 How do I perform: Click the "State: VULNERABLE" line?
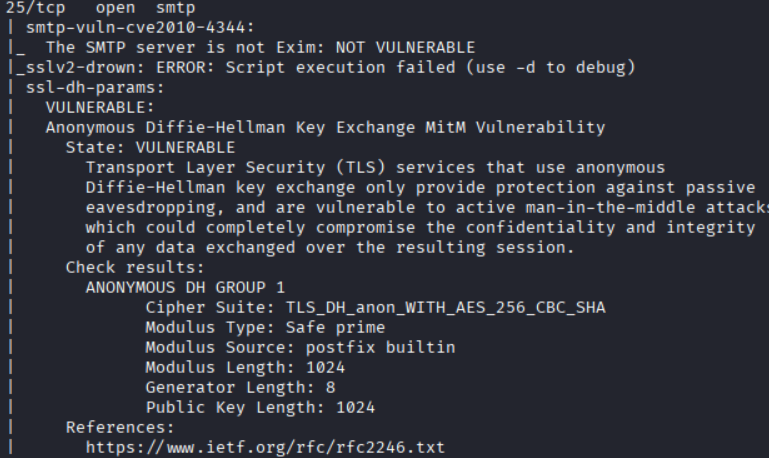point(150,147)
